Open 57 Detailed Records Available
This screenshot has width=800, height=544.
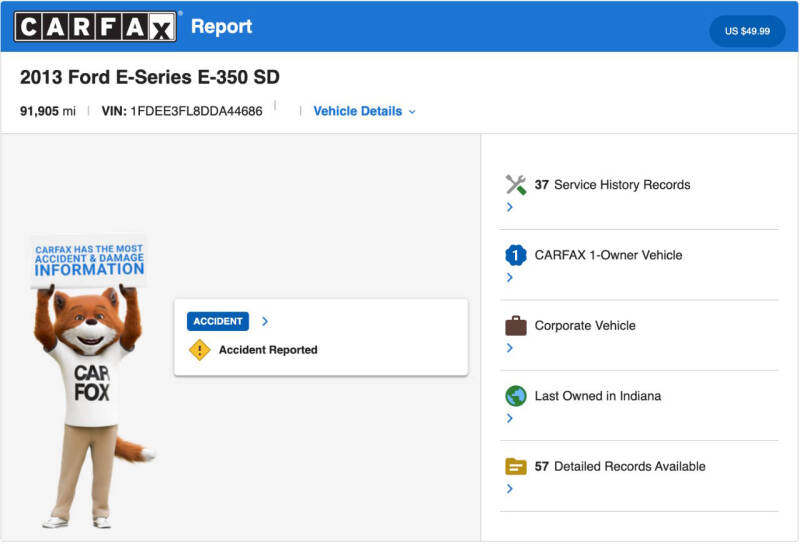click(620, 466)
